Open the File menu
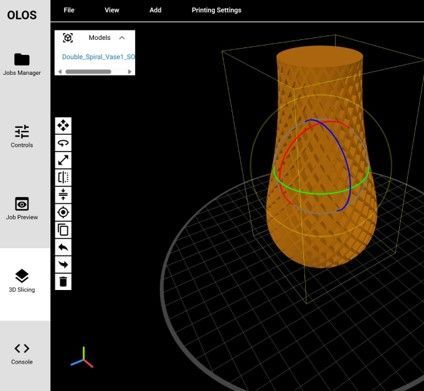 [69, 10]
